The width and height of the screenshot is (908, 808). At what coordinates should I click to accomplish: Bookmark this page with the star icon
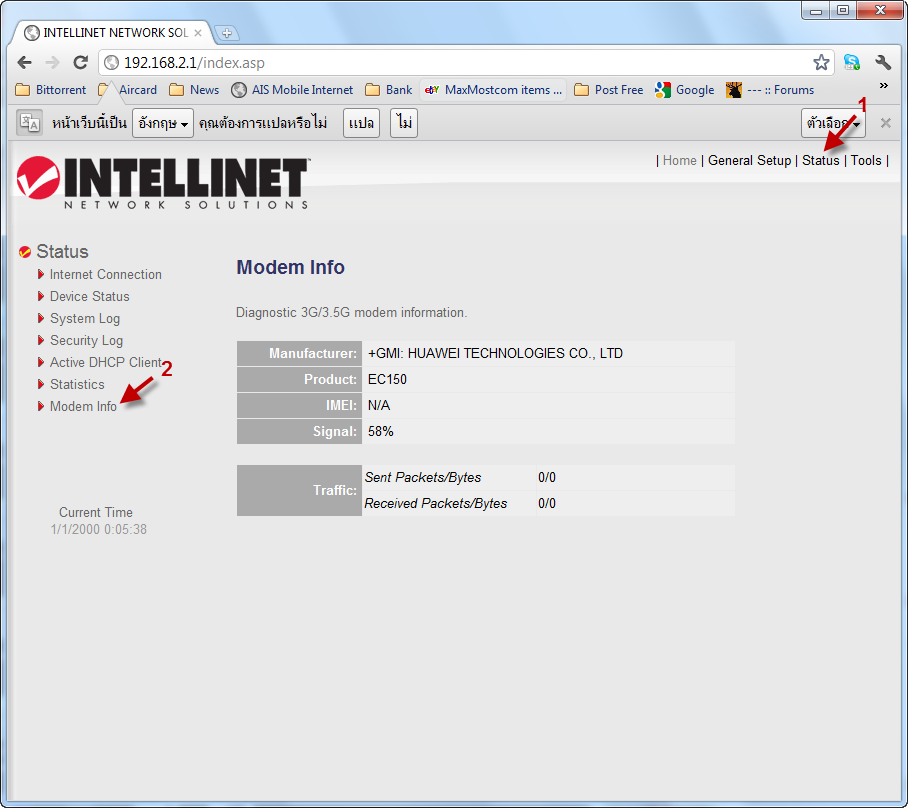pyautogui.click(x=821, y=63)
